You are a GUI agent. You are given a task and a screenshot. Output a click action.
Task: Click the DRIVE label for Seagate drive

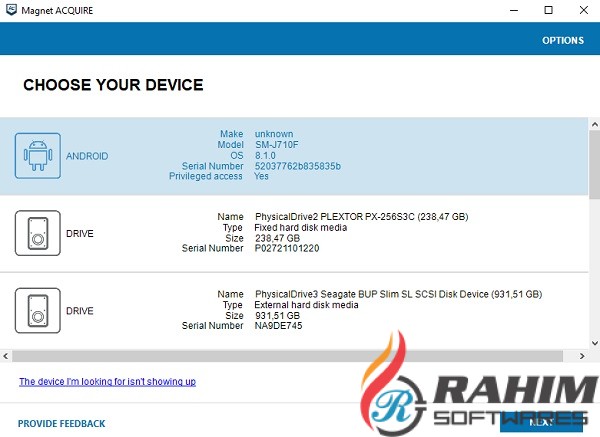(80, 311)
